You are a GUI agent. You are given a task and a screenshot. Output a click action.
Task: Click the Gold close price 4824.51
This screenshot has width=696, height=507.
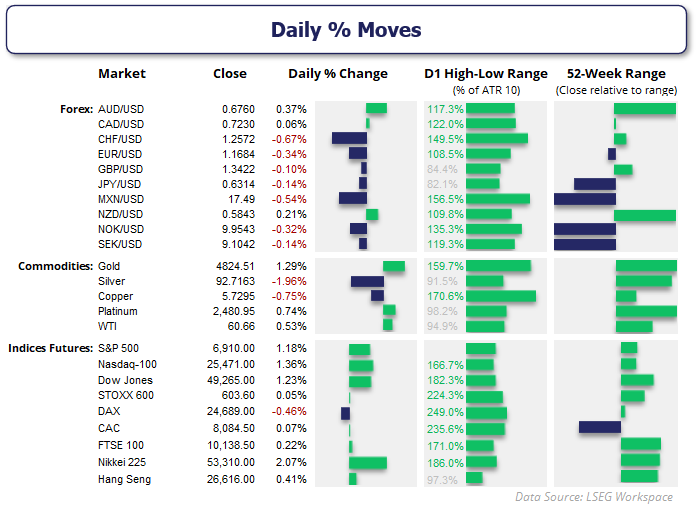point(236,267)
